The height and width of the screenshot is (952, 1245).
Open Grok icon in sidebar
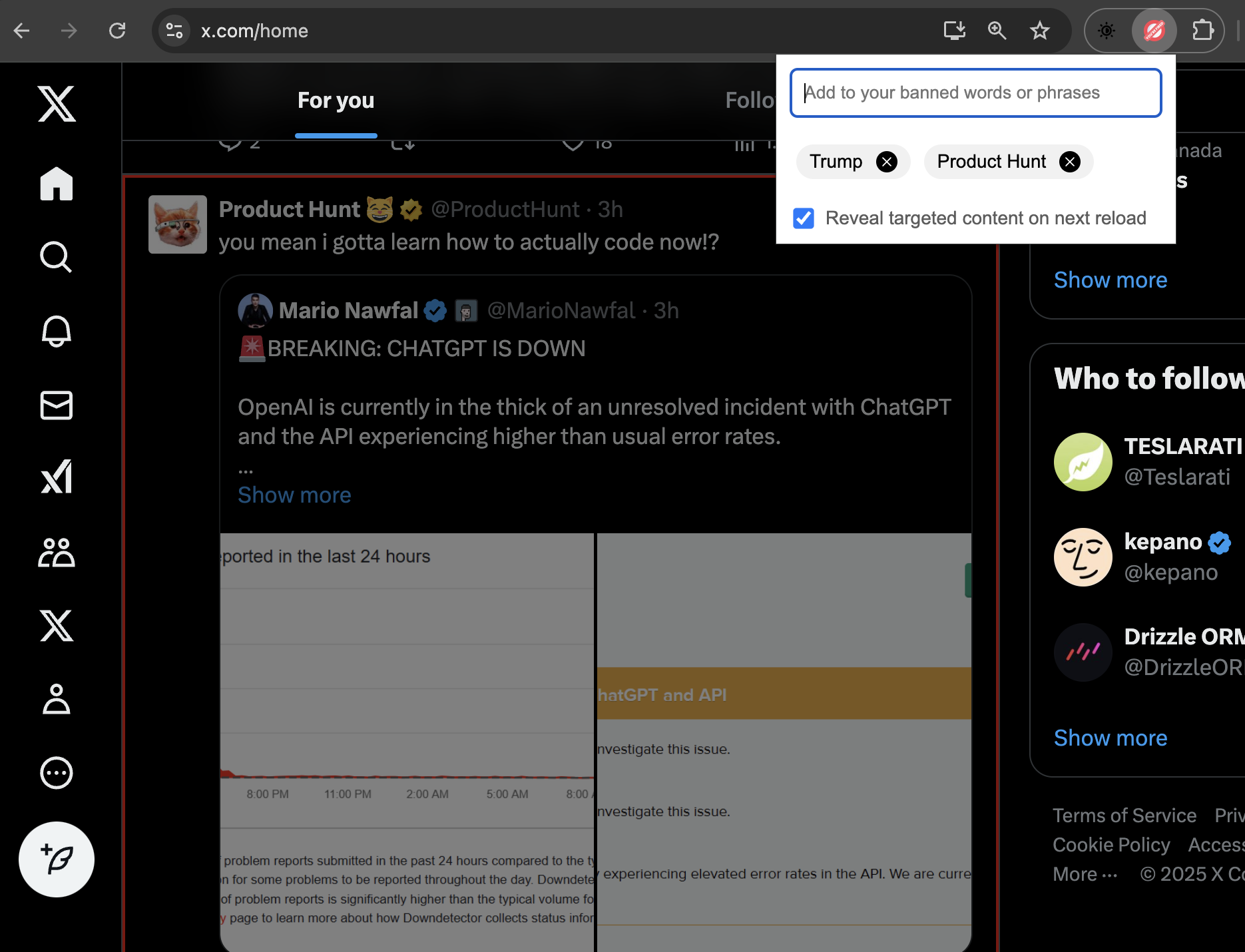[x=57, y=477]
